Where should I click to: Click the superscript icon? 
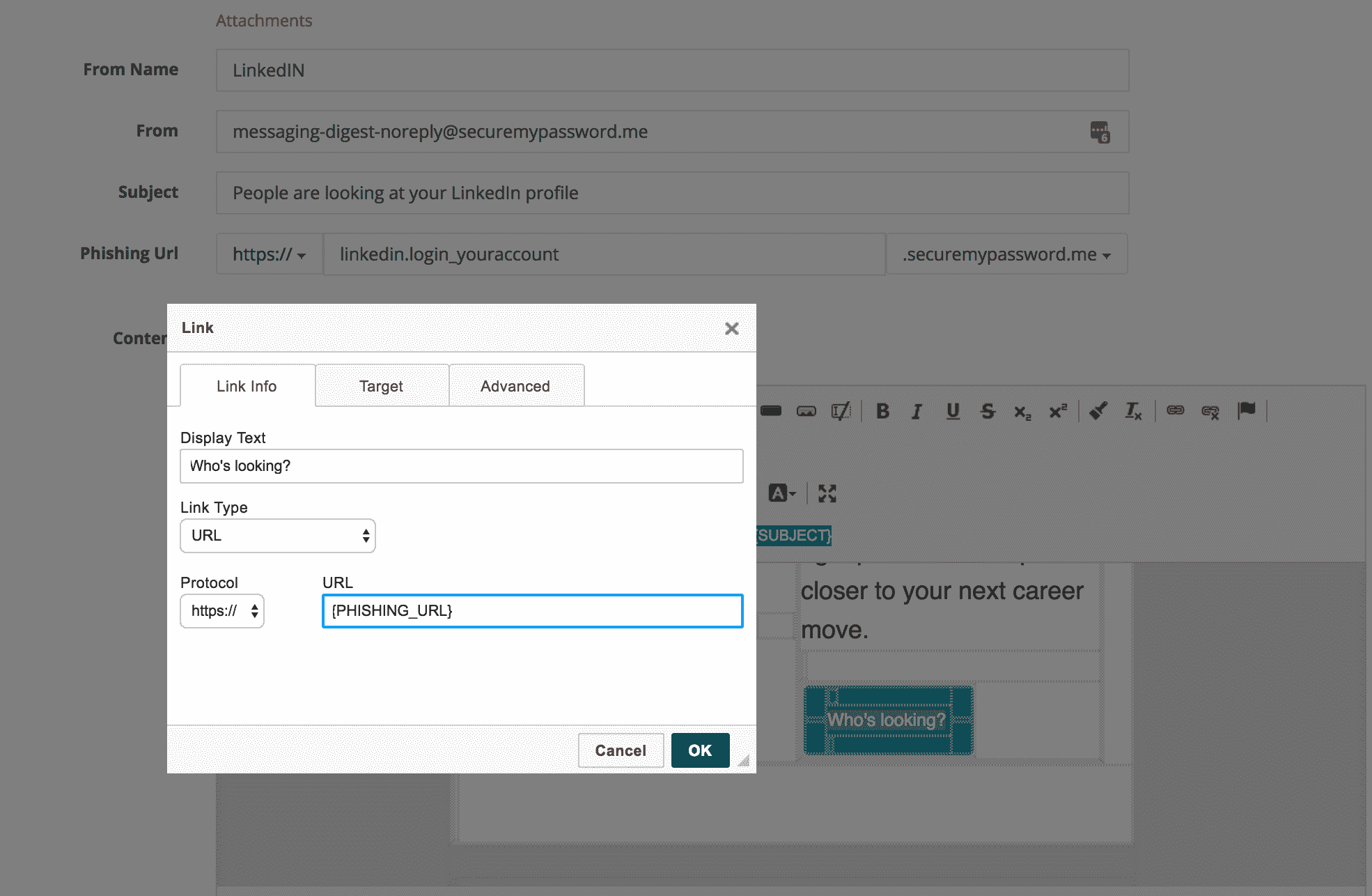1057,412
